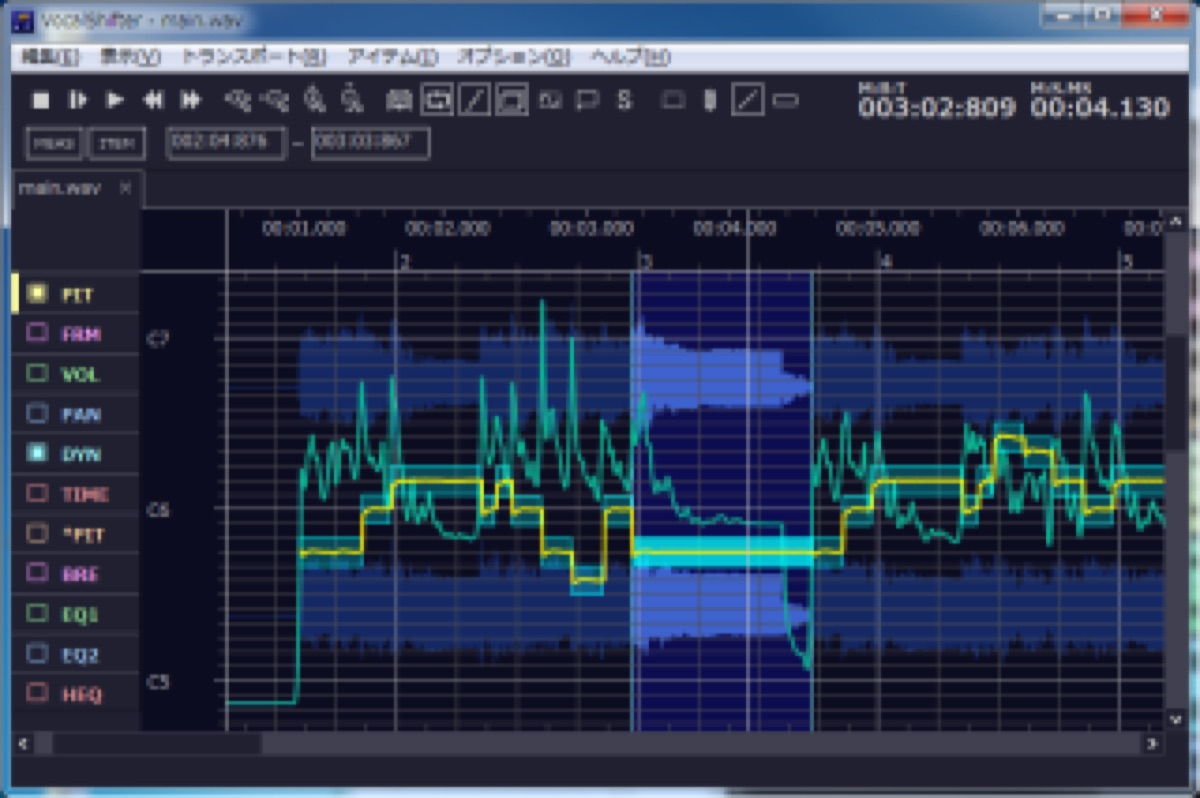Click the first vertical zoom magnifier icon
The height and width of the screenshot is (798, 1200).
point(314,100)
